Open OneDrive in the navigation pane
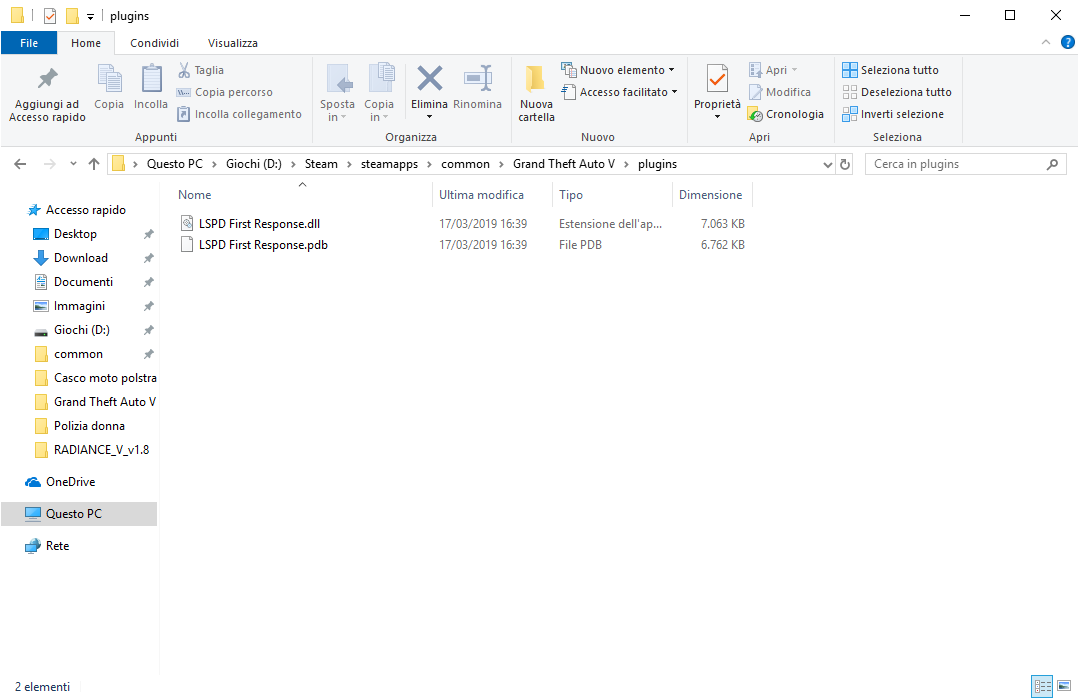Screen dimensions: 1078x698 coord(70,482)
